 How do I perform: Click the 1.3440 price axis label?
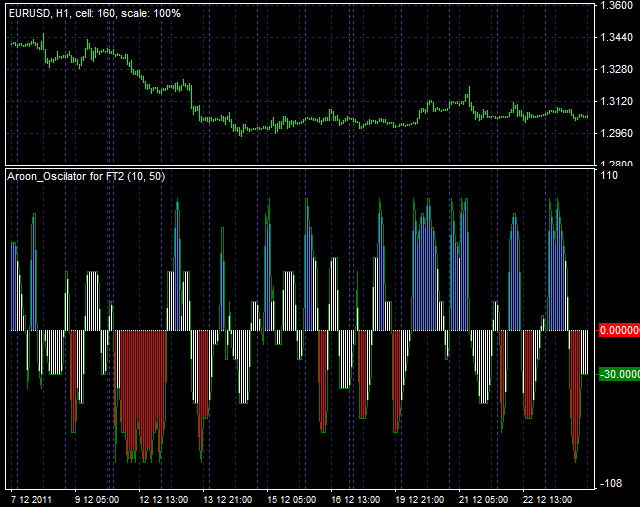click(x=616, y=38)
